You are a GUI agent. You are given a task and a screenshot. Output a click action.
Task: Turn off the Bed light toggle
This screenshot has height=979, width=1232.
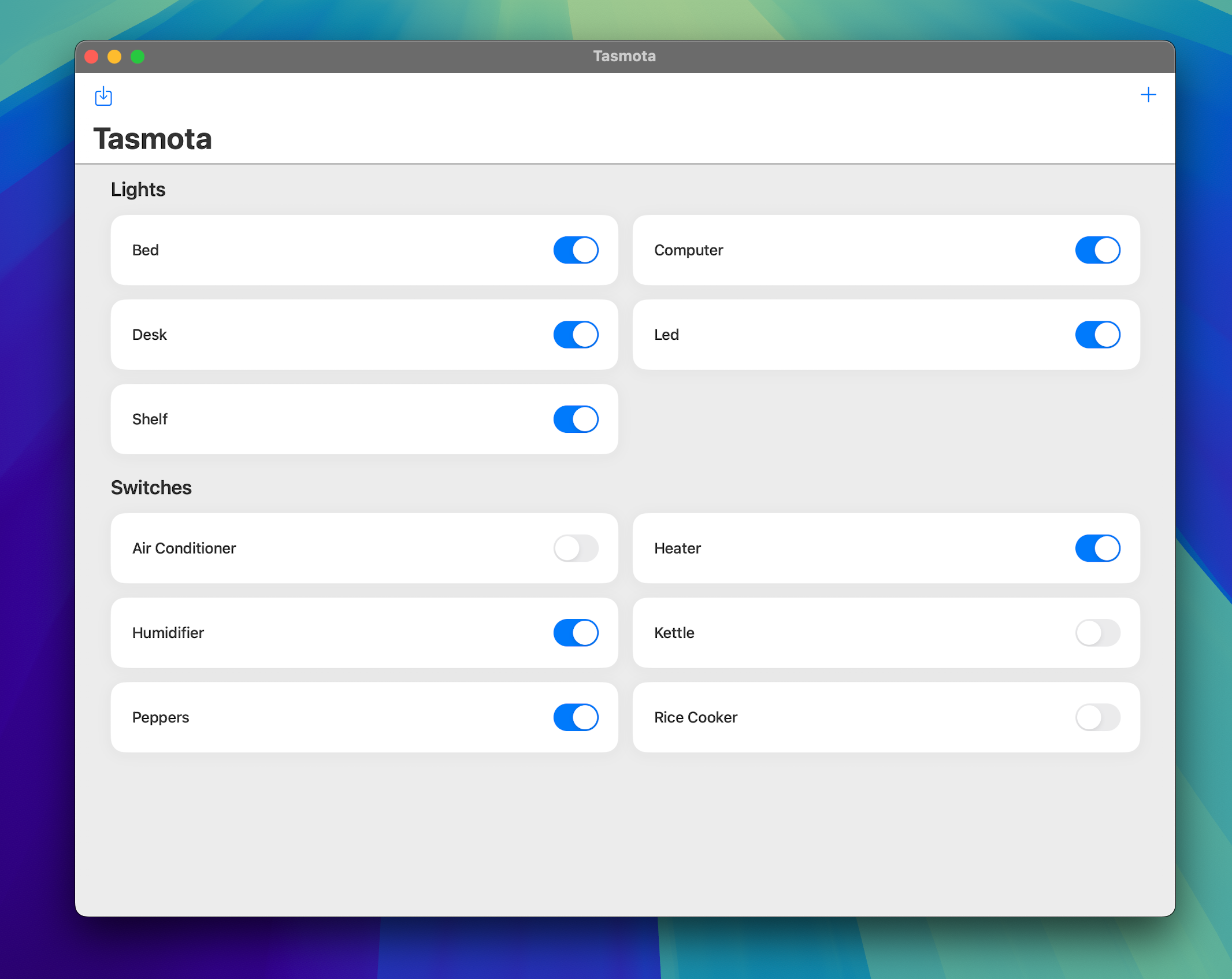[576, 250]
